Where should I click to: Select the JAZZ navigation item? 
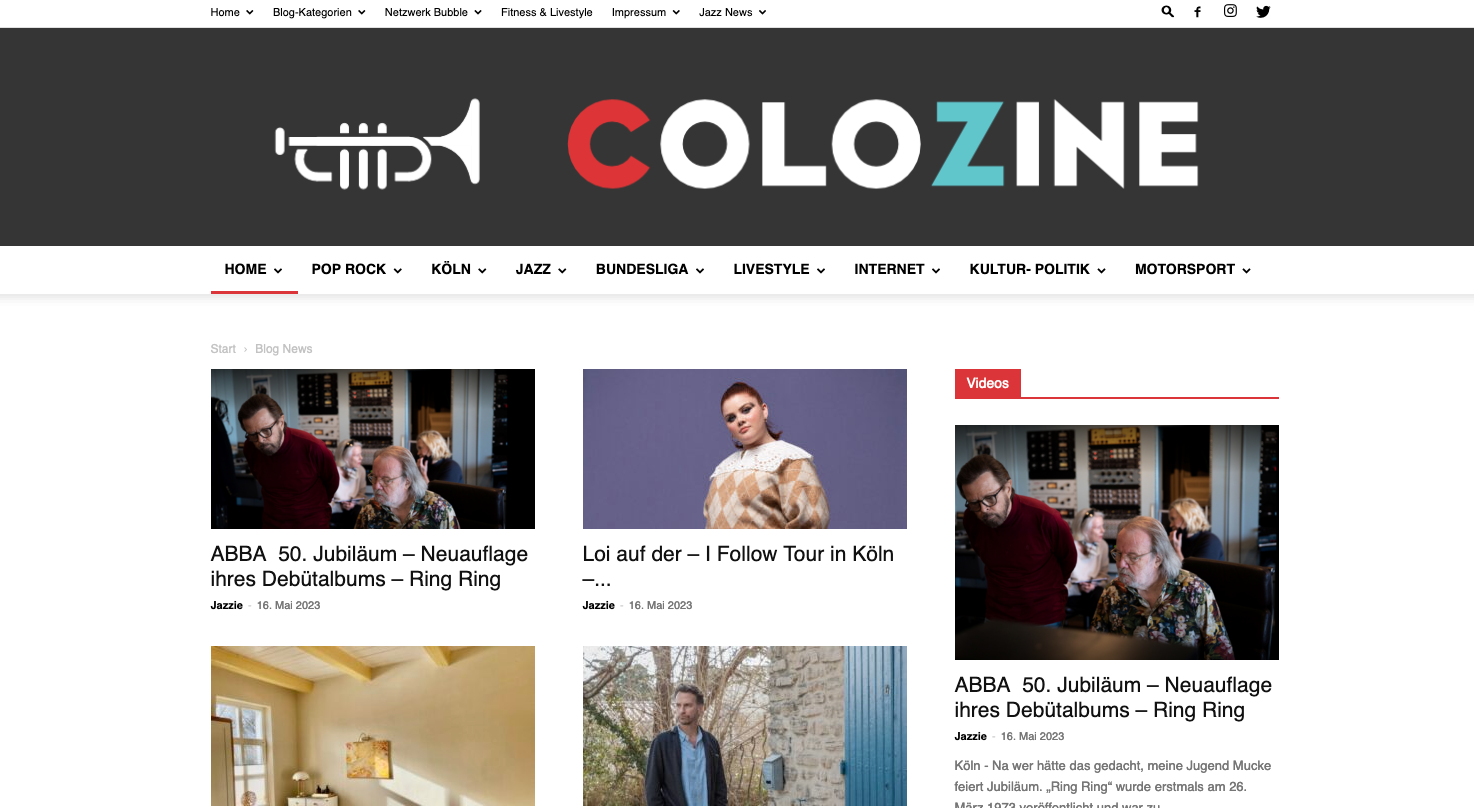[541, 269]
